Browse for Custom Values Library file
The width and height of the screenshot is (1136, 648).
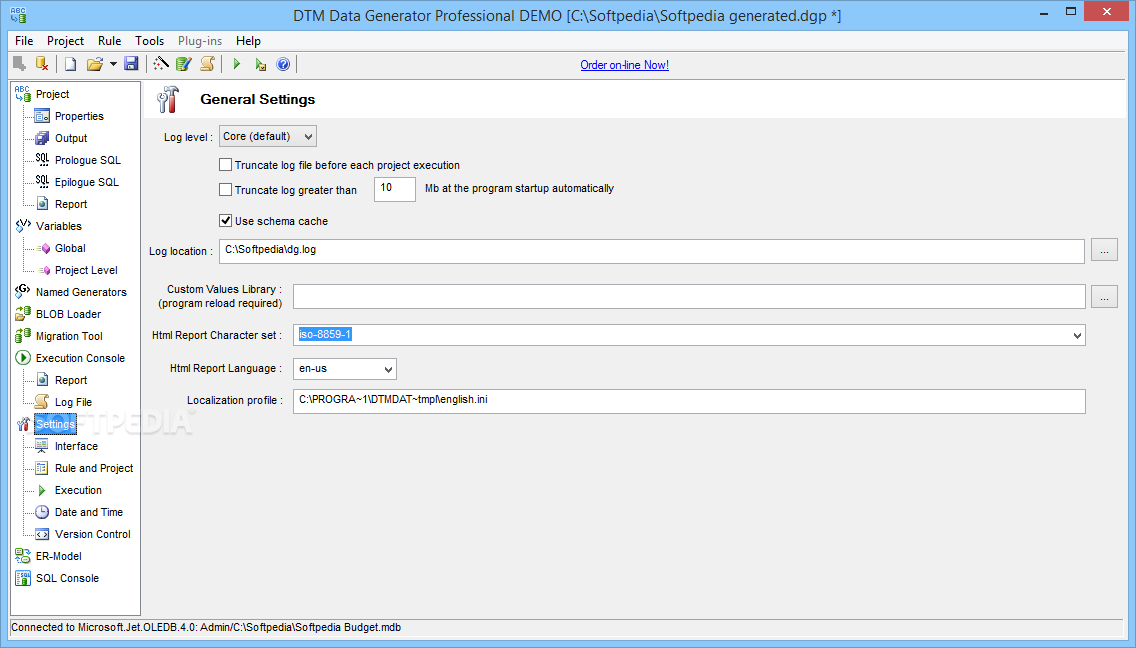pos(1104,296)
